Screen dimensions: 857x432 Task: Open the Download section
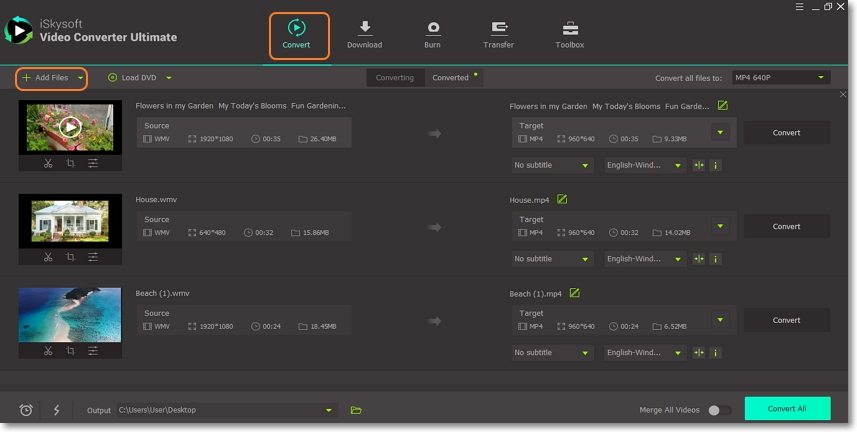click(x=364, y=34)
